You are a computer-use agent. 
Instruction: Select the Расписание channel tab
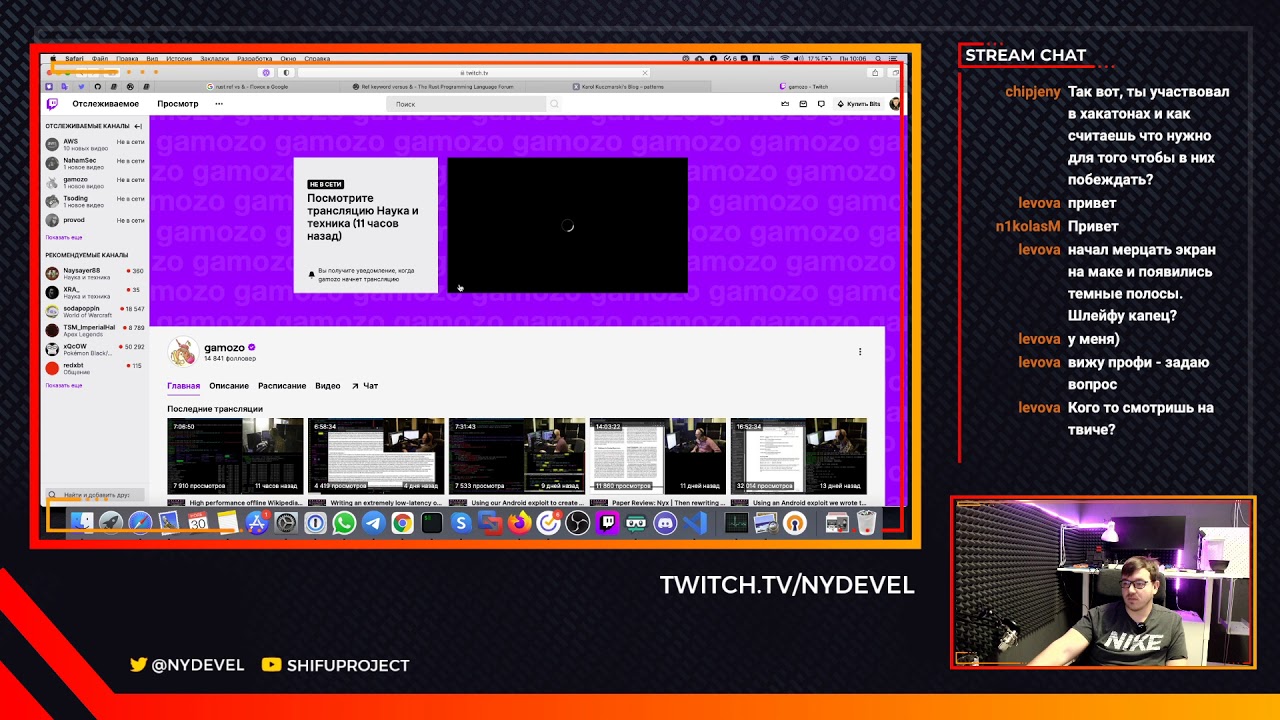pyautogui.click(x=282, y=386)
